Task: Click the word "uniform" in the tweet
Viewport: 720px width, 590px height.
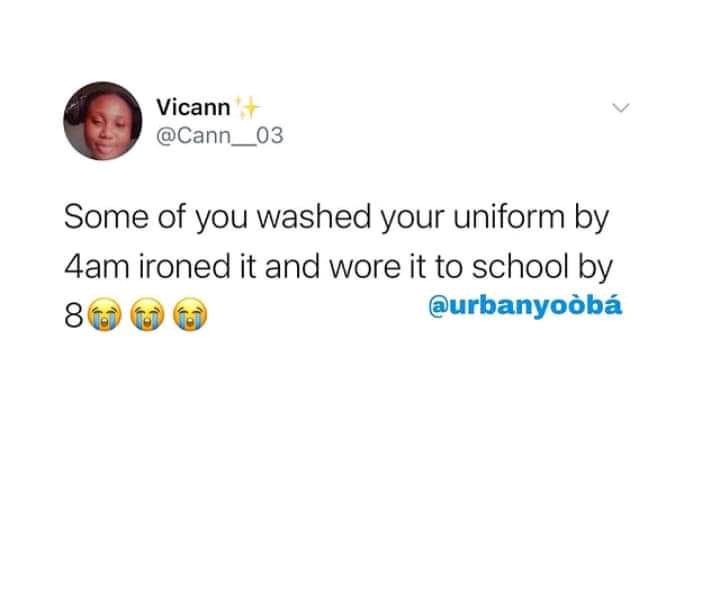Action: tap(509, 217)
